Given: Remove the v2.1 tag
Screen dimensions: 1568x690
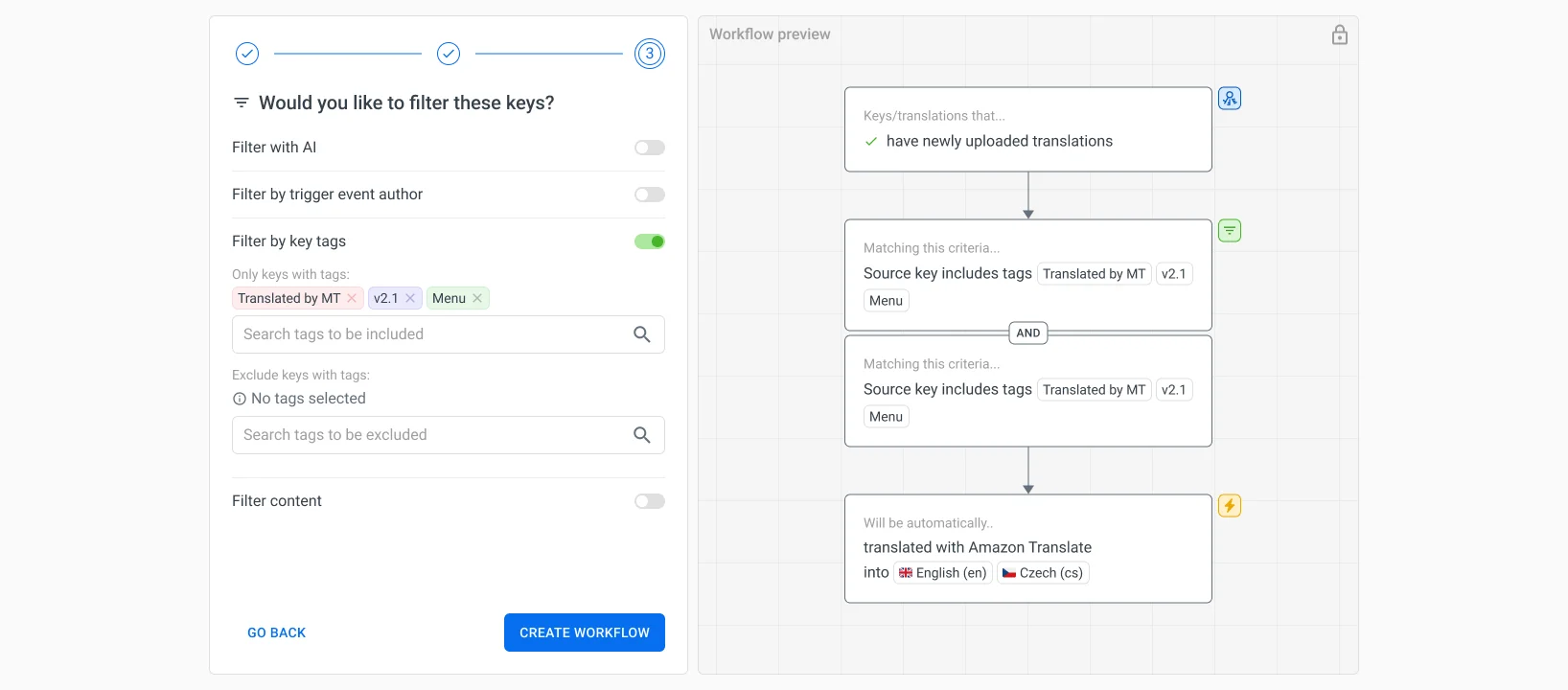Looking at the screenshot, I should click(x=410, y=299).
